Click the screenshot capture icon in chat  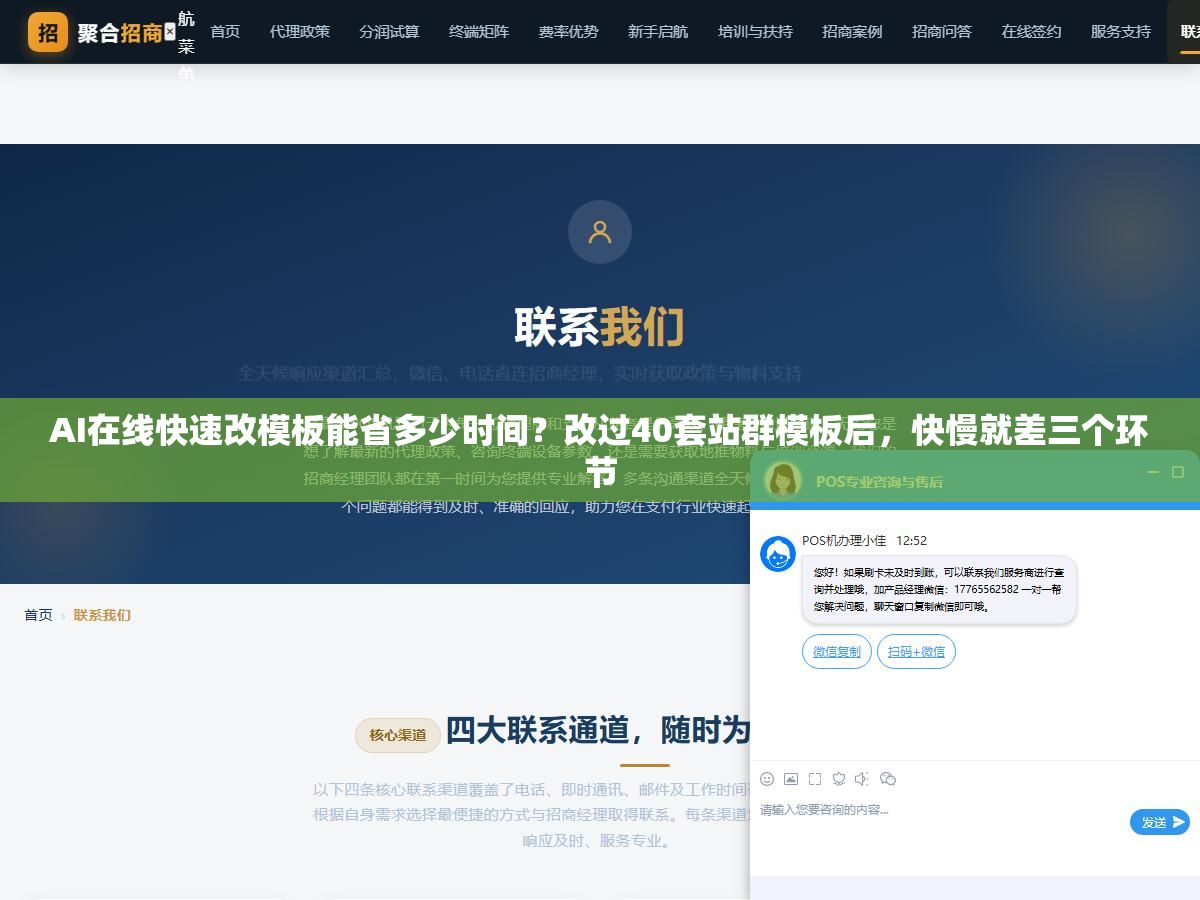[x=815, y=779]
